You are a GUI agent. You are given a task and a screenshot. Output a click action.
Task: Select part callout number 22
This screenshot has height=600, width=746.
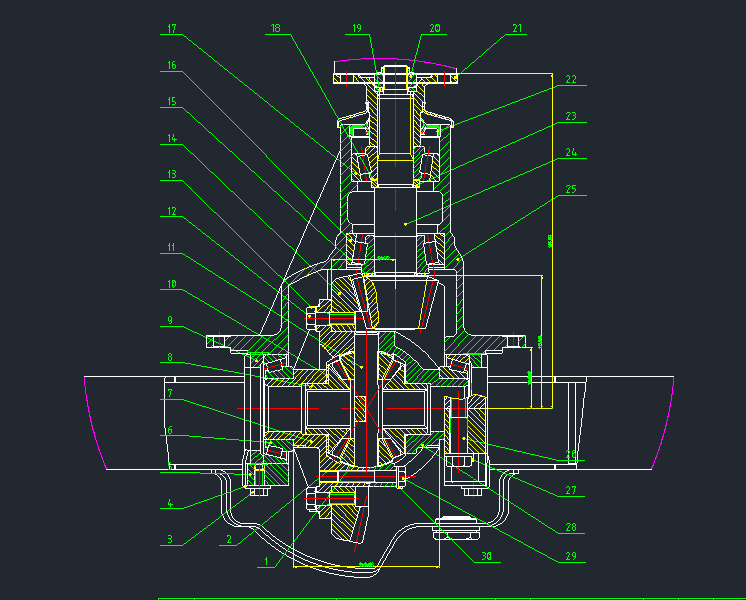571,79
